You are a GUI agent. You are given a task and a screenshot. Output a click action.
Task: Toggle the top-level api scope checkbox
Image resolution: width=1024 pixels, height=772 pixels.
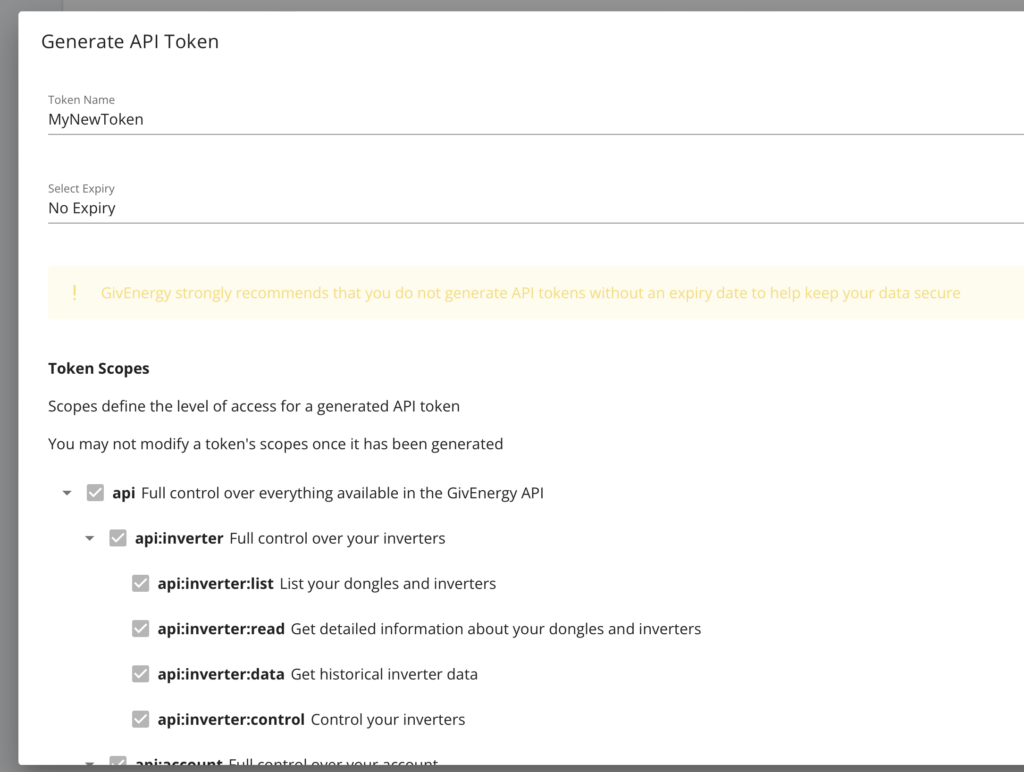click(x=95, y=492)
